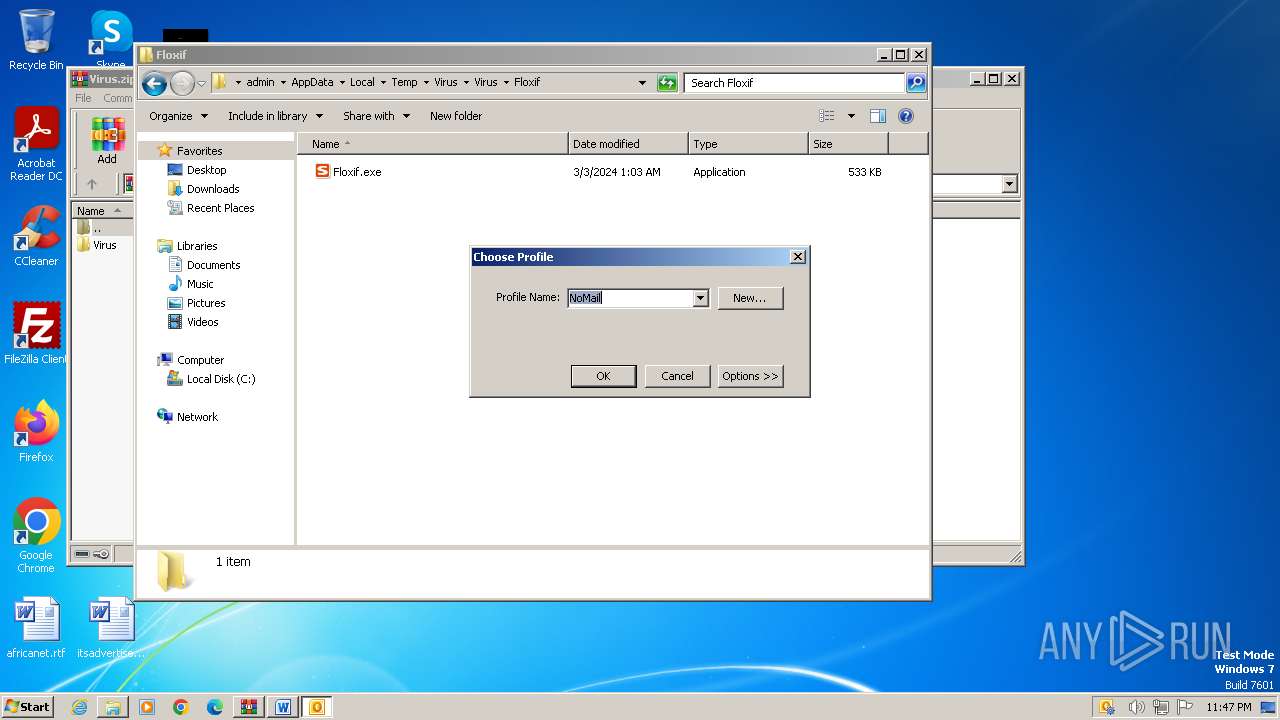Screen dimensions: 1280x720
Task: Open the Recycle Bin desktop icon
Action: (x=36, y=40)
